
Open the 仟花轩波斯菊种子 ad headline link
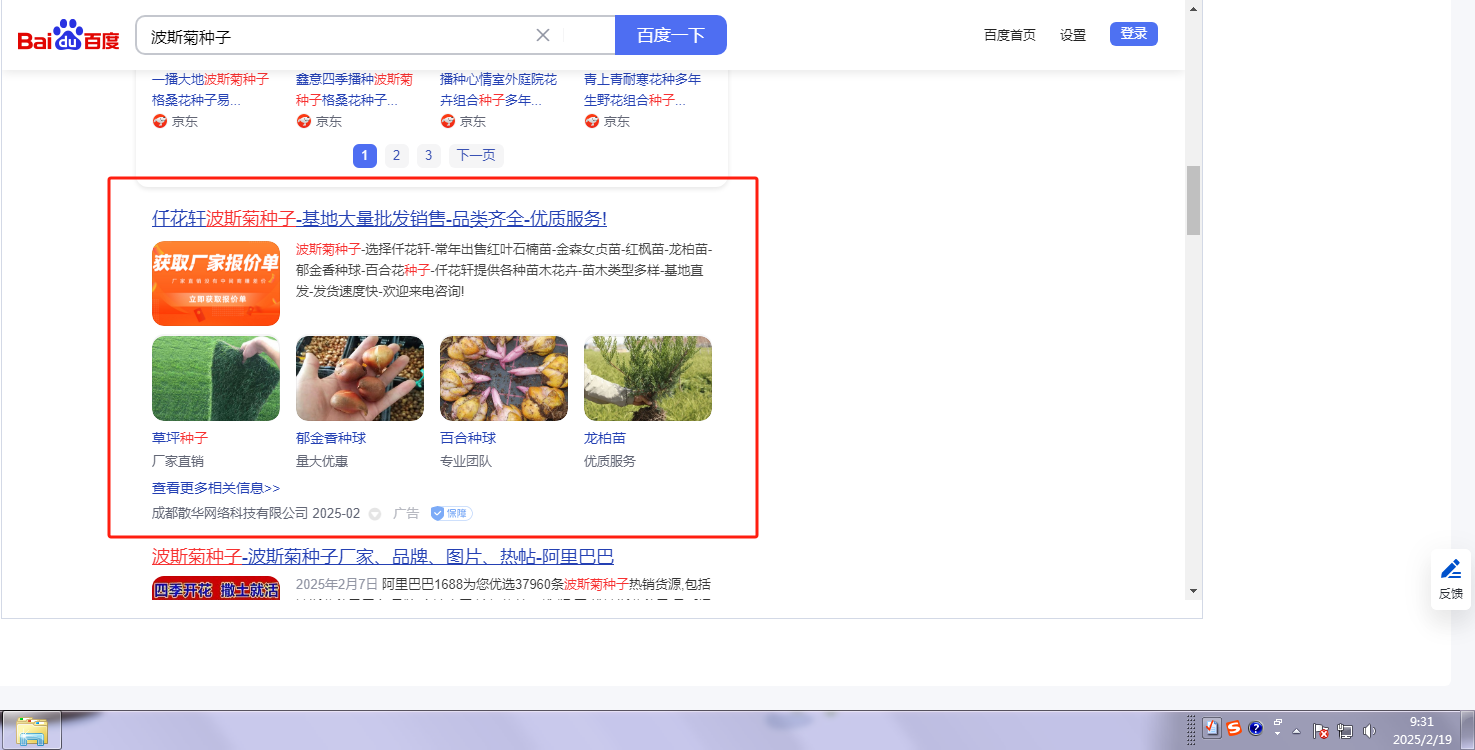[379, 219]
